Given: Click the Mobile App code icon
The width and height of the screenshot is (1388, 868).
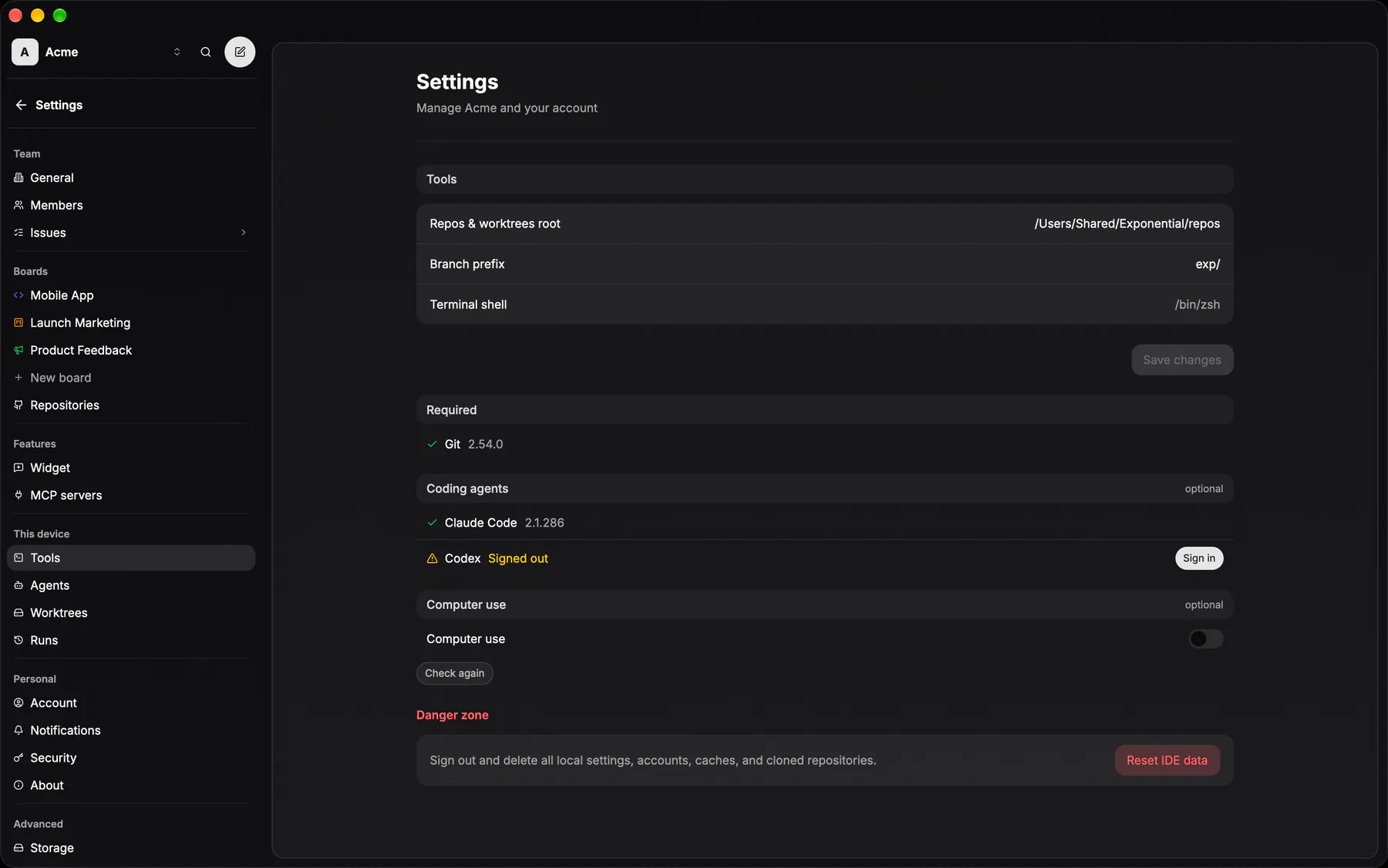Looking at the screenshot, I should coord(19,295).
